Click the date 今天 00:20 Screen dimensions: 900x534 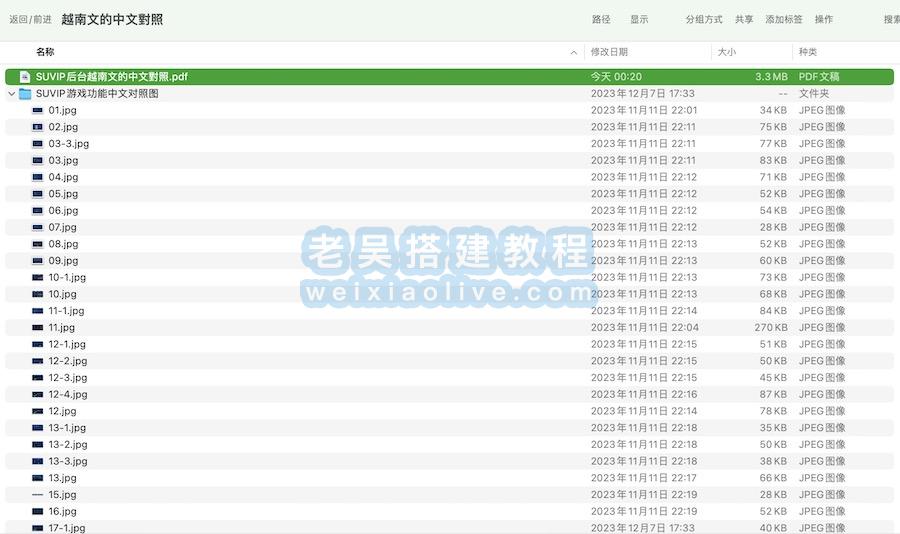coord(616,76)
